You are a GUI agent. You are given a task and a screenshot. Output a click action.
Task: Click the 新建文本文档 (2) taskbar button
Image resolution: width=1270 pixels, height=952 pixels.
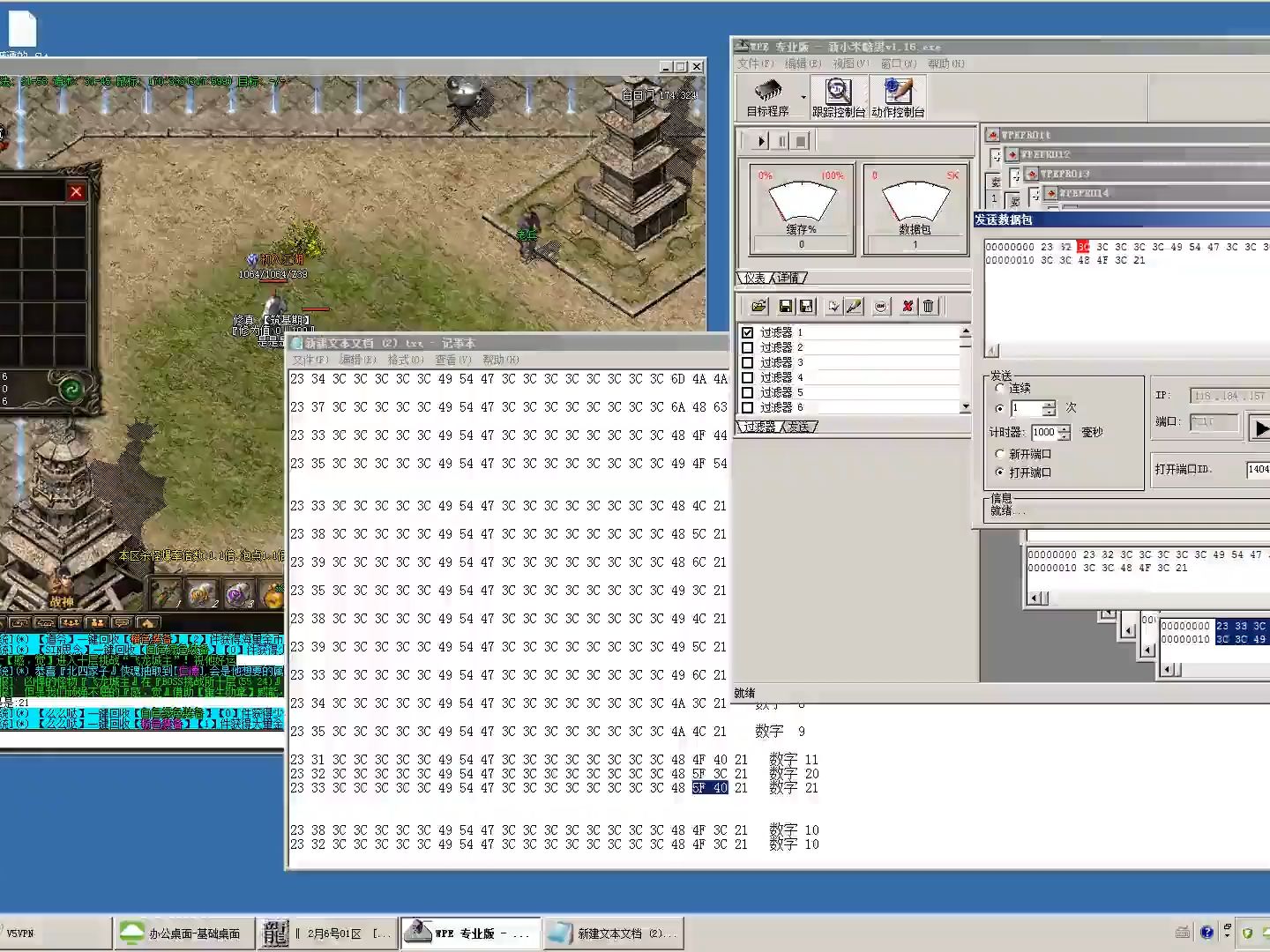(614, 933)
